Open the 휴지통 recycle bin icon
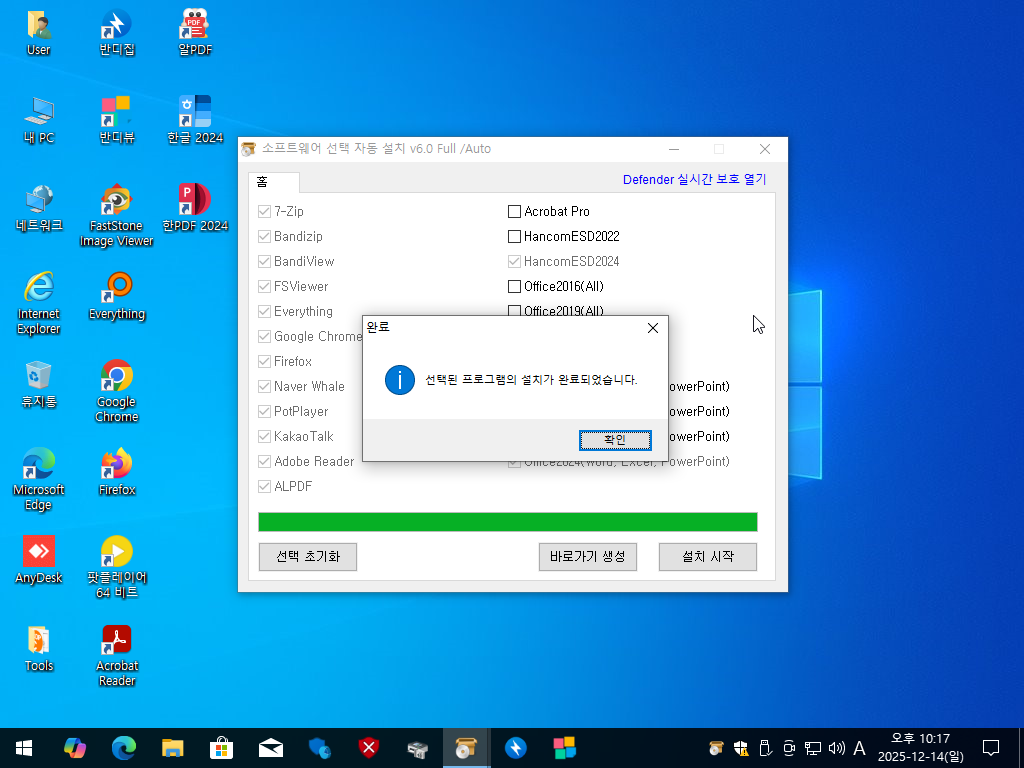1024x768 pixels. [x=39, y=384]
